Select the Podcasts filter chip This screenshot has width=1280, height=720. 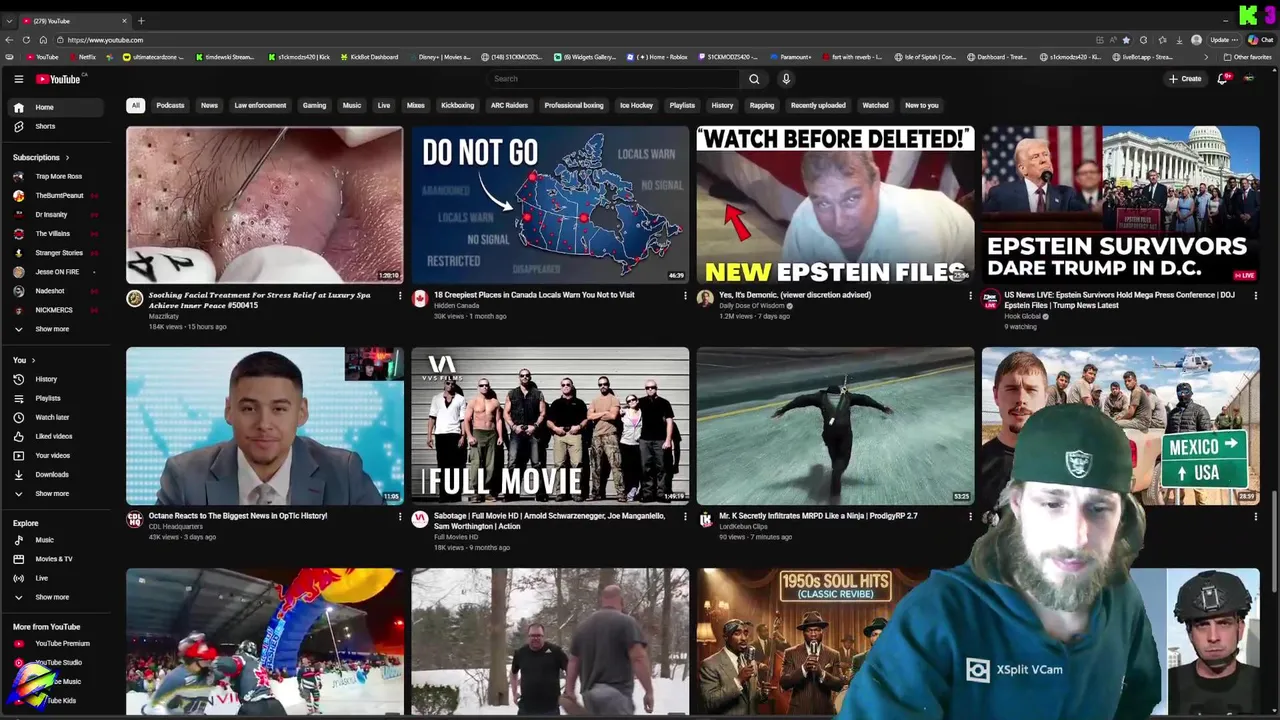(170, 105)
